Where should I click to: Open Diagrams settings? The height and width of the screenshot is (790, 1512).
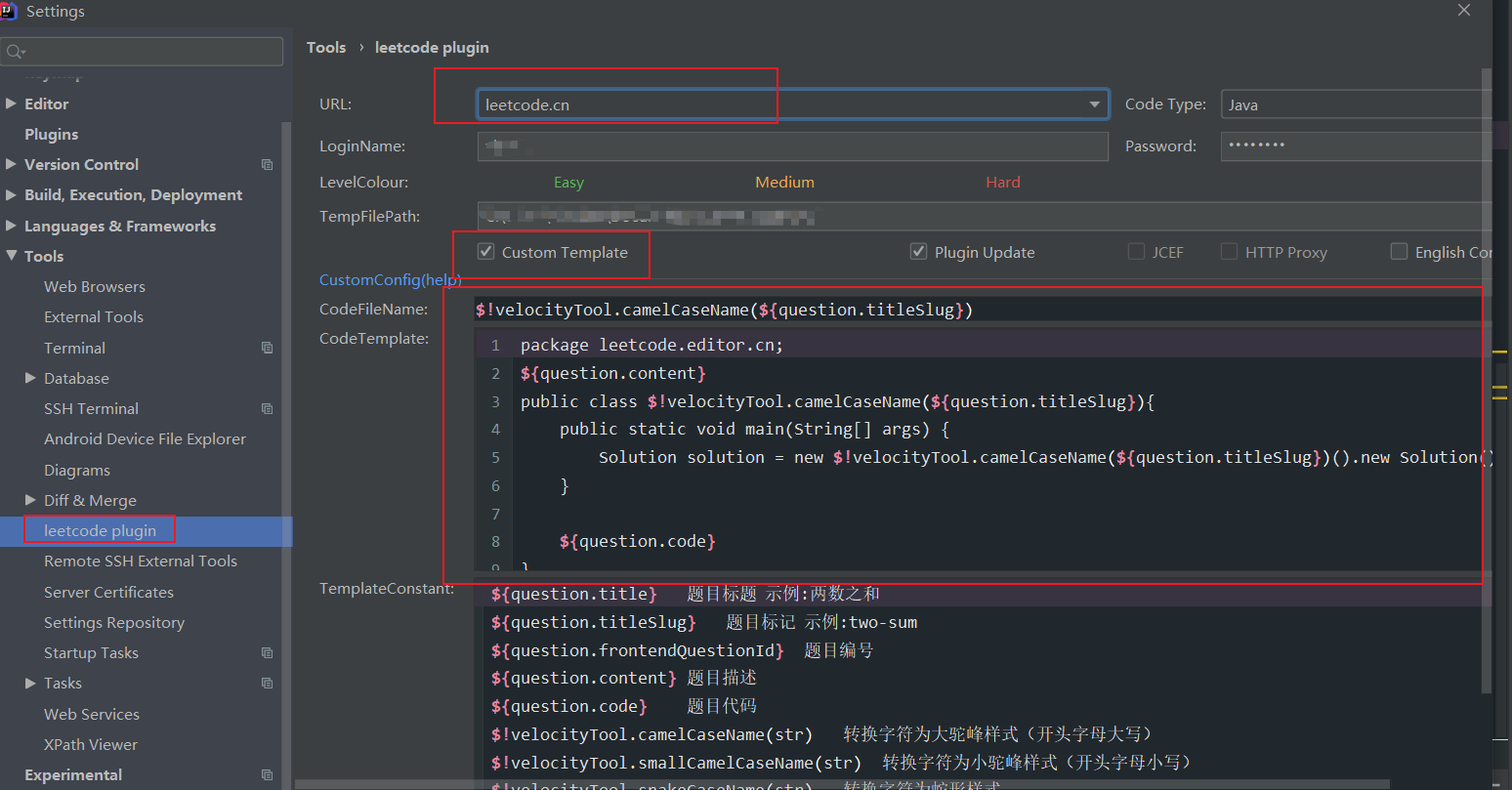(x=77, y=470)
